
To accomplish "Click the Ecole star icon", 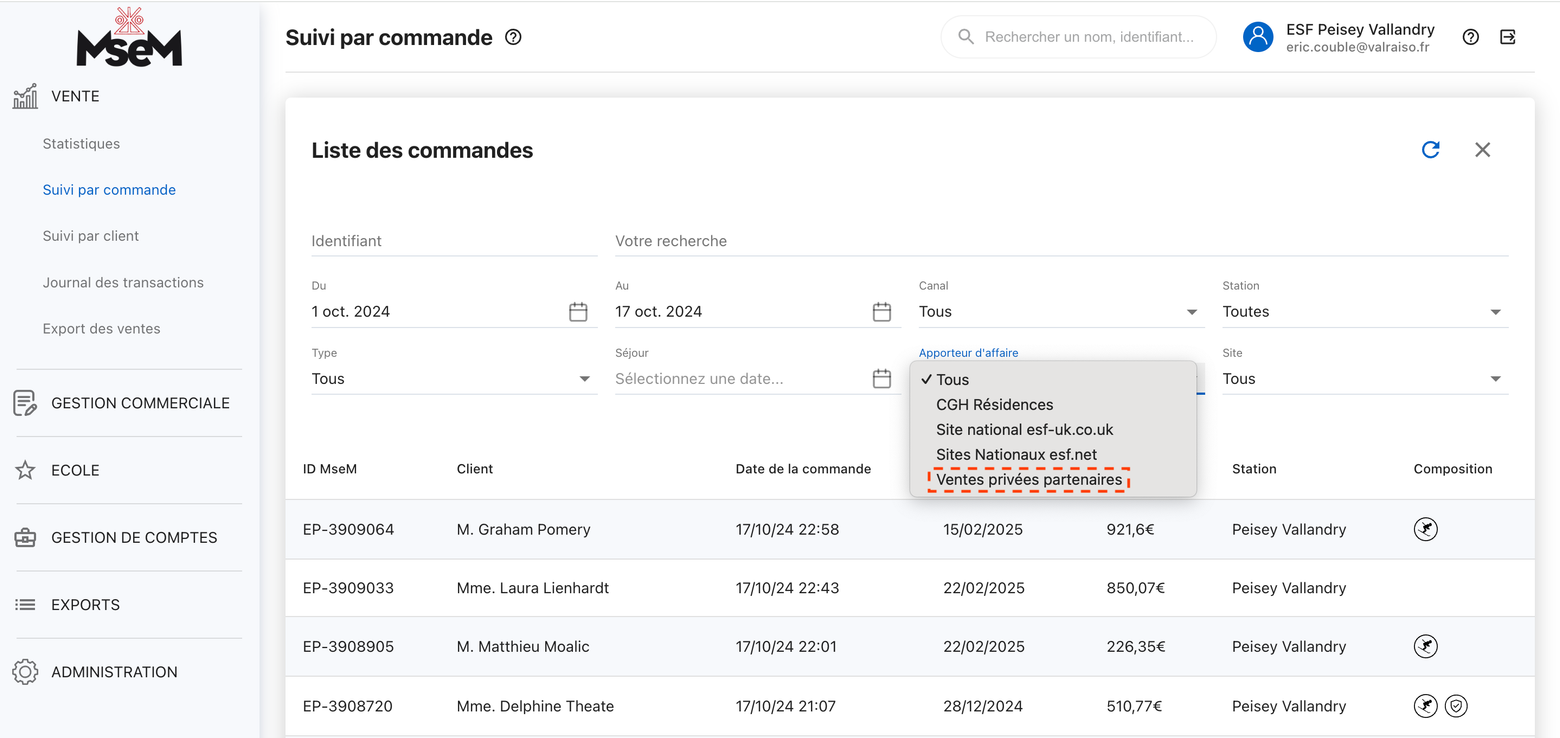I will (x=25, y=470).
